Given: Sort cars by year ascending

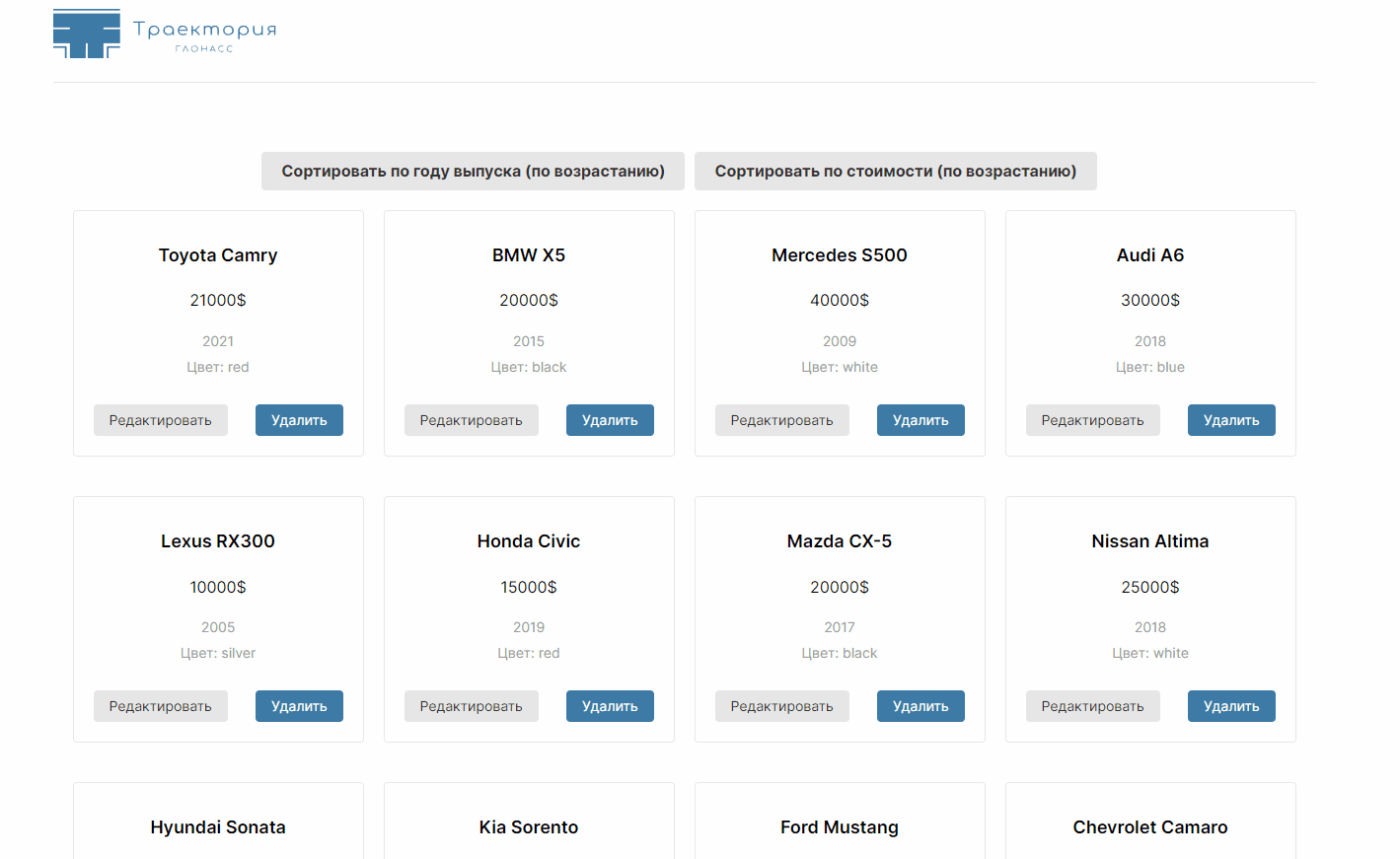Looking at the screenshot, I should (x=474, y=171).
